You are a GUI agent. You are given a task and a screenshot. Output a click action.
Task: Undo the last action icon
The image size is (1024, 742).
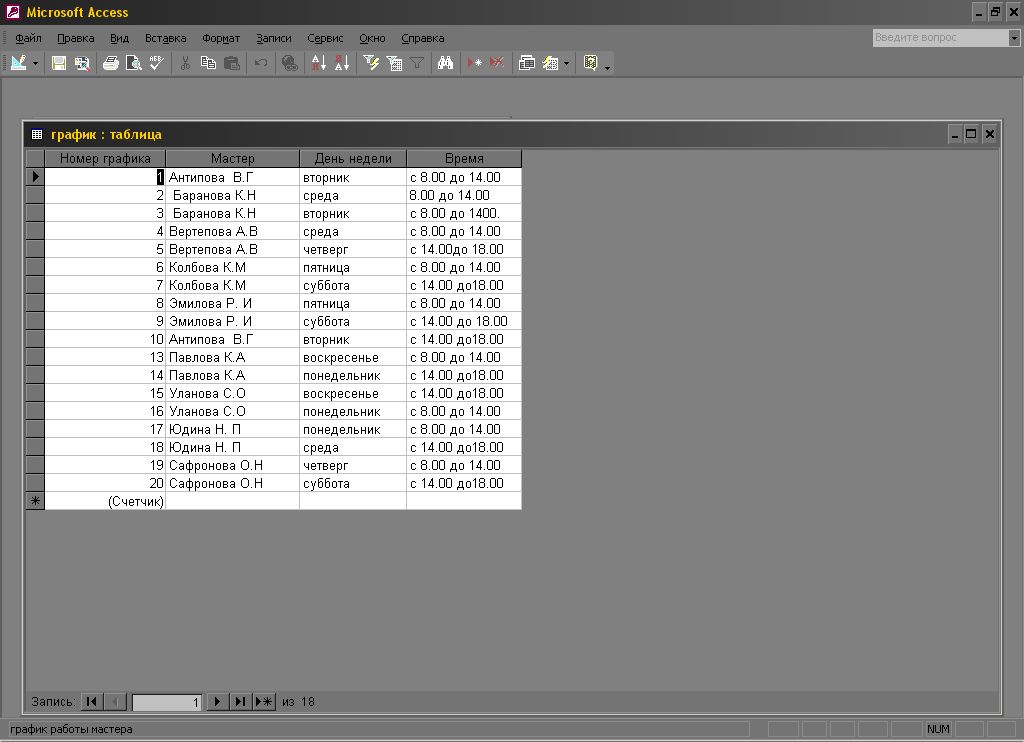[x=261, y=63]
